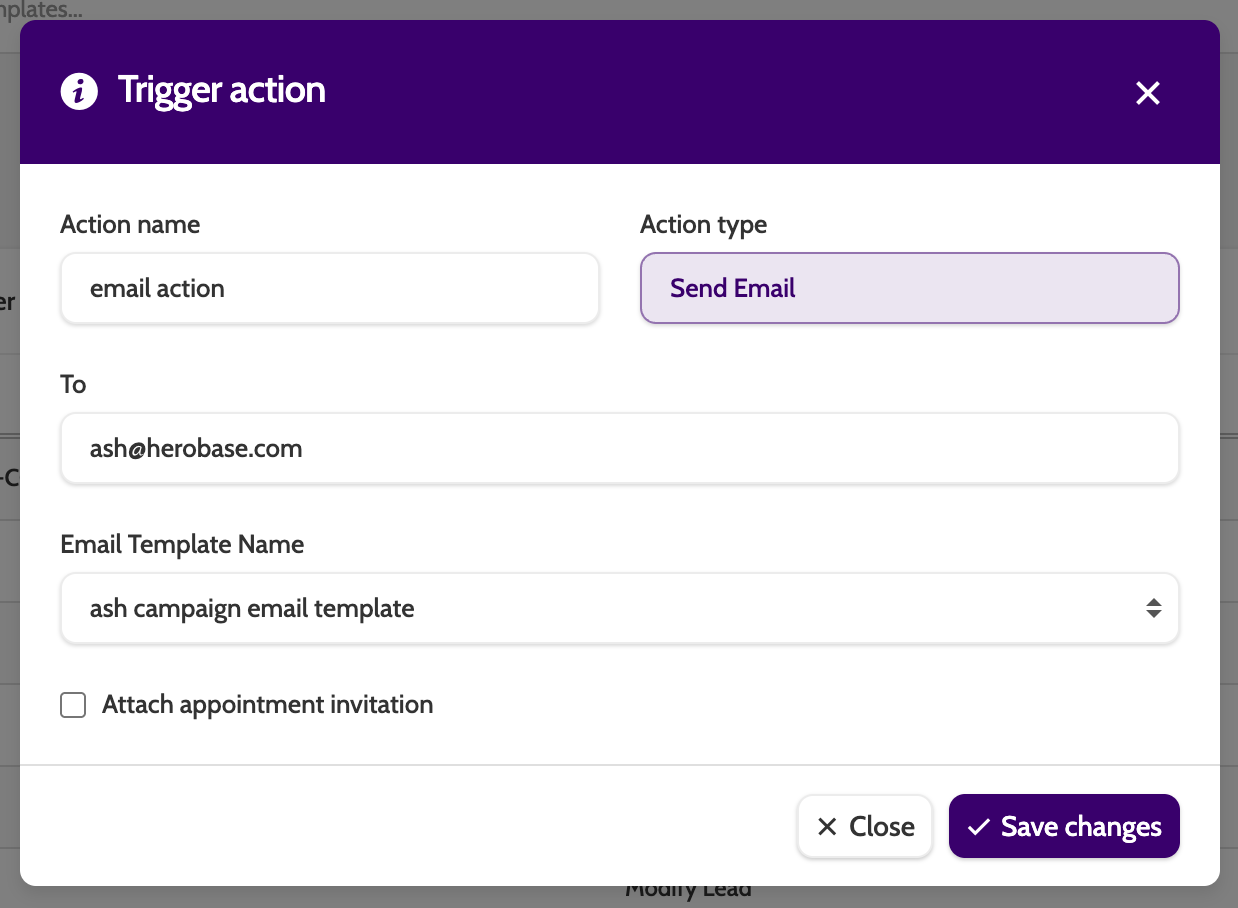Click the 'Attach appointment invitation' label text
The height and width of the screenshot is (908, 1238).
[x=267, y=705]
